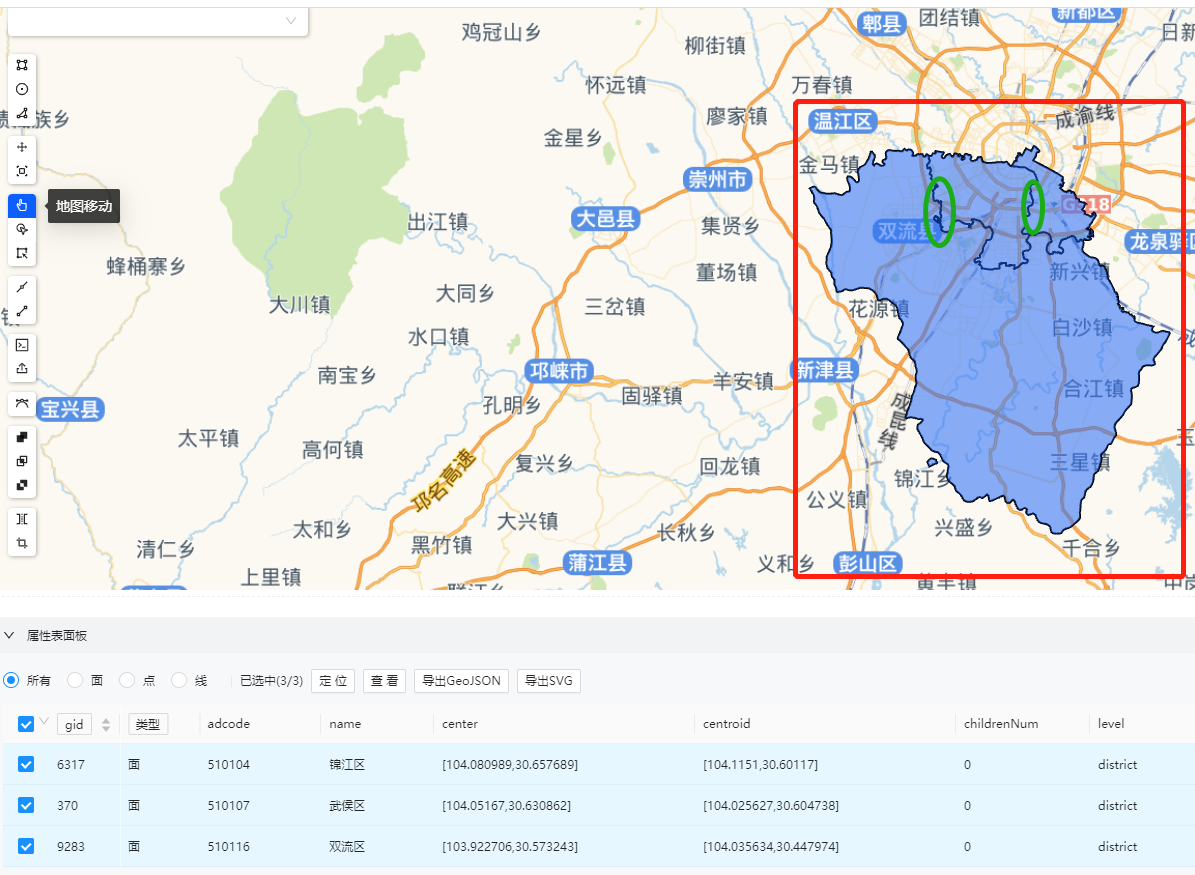
Task: Uncheck the 锦江区 row checkbox
Action: click(x=26, y=764)
